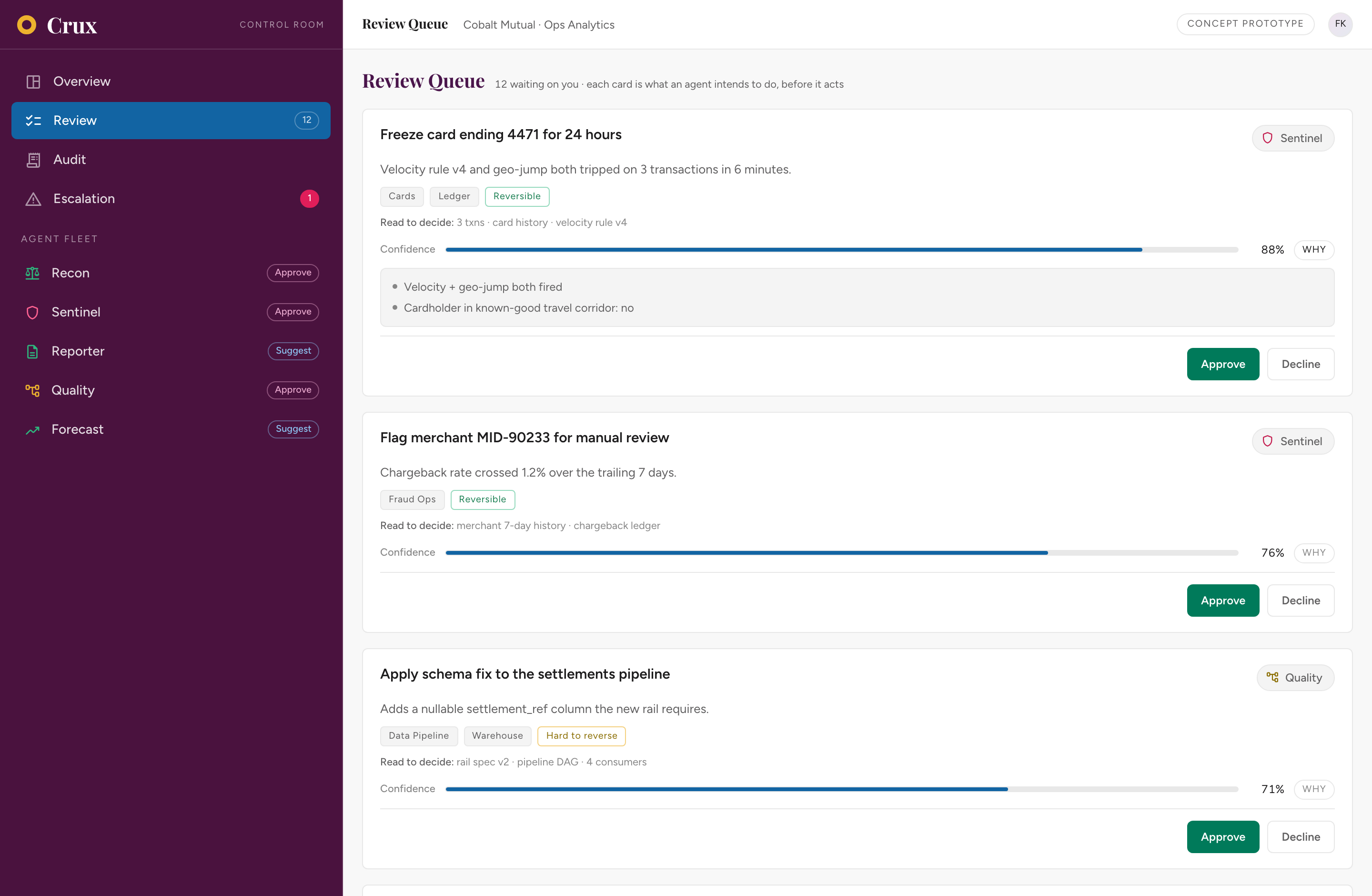1372x896 pixels.
Task: Click 'Cobalt Mutual · Ops Analytics' breadcrumb
Action: click(539, 25)
